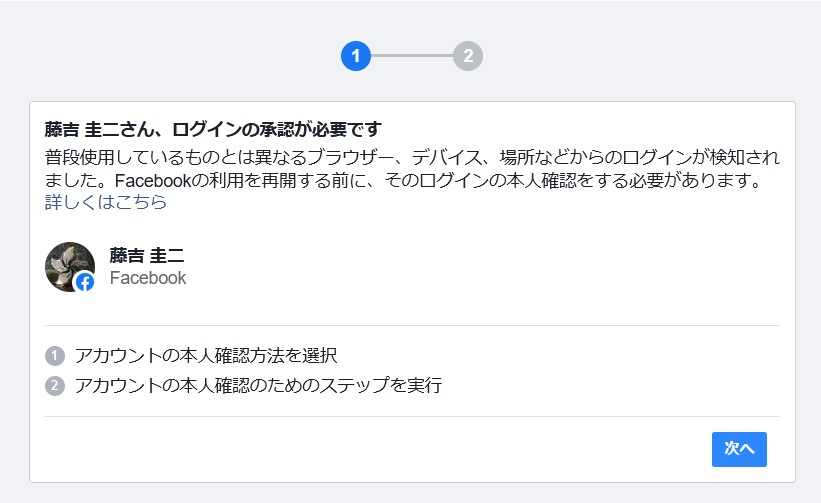Click the gray number 2 list bullet
Viewport: 821px width, 503px height.
tap(55, 386)
